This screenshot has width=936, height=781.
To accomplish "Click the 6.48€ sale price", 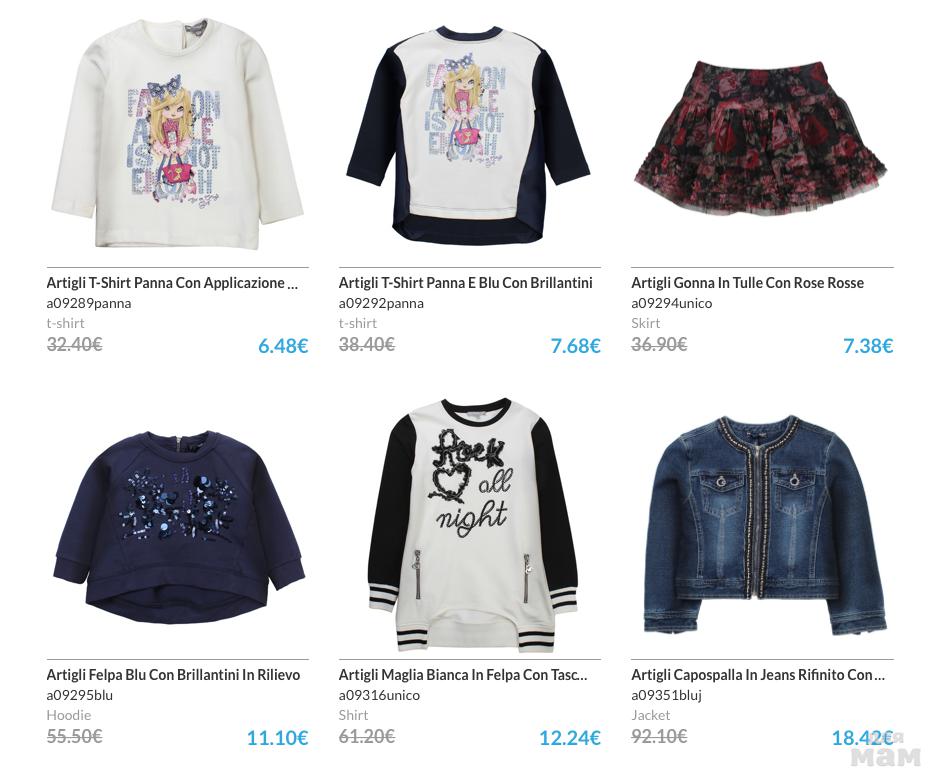I will pos(283,346).
